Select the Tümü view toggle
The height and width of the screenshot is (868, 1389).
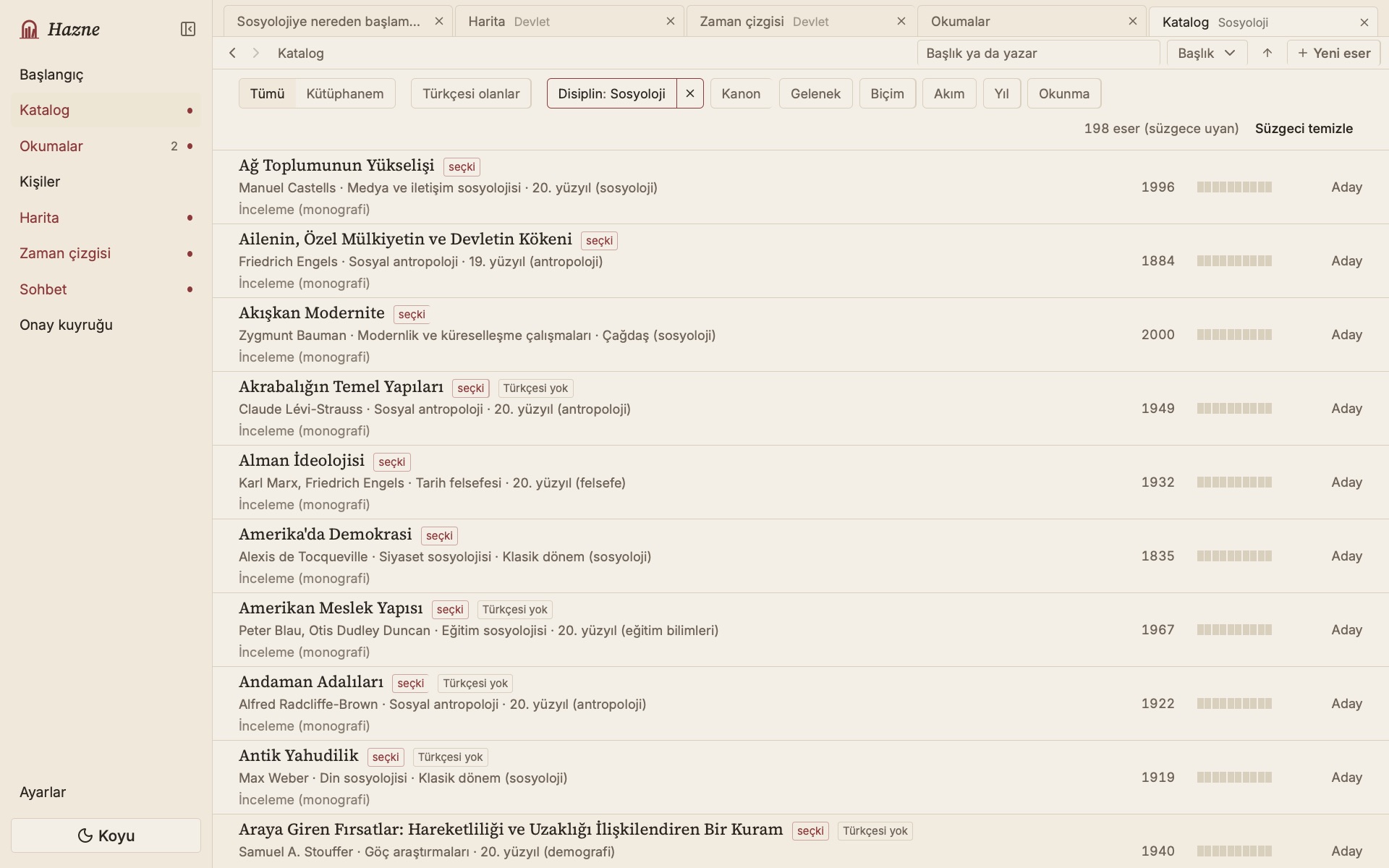point(267,93)
